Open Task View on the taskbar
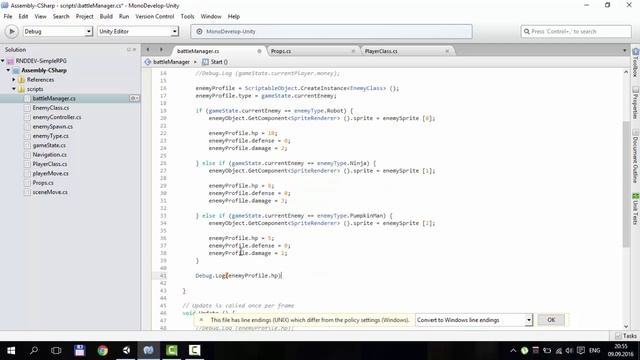The width and height of the screenshot is (640, 360). coord(56,351)
